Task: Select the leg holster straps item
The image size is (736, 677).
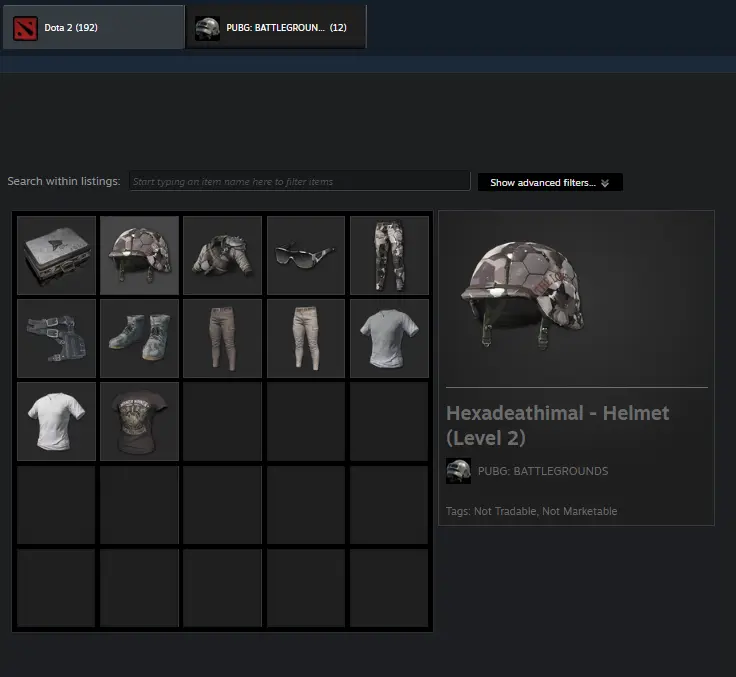Action: [x=56, y=338]
